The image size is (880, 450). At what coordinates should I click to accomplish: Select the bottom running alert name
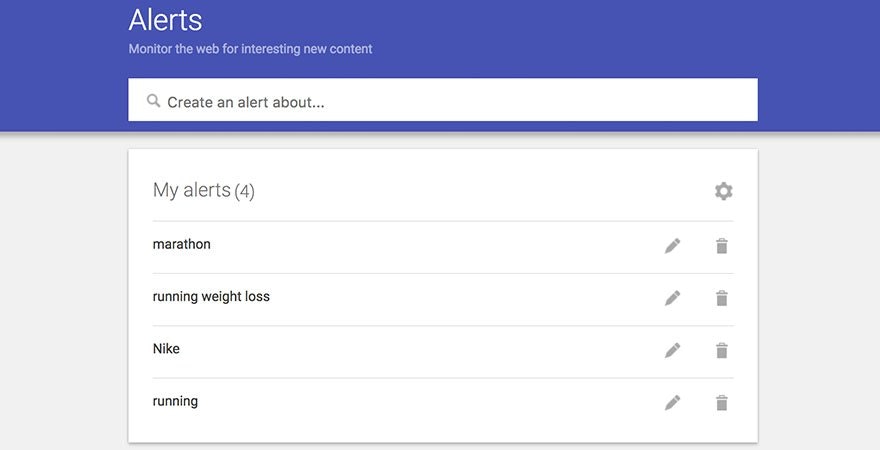coord(175,401)
